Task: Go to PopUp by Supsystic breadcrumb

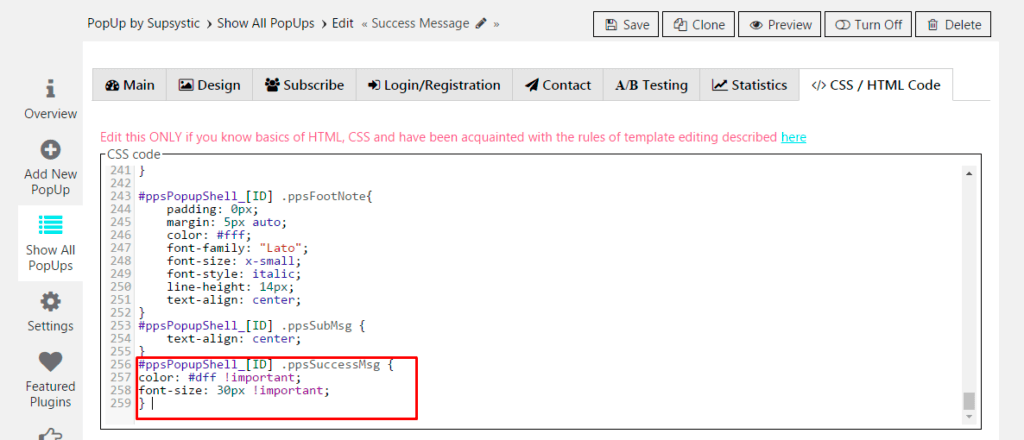Action: point(144,24)
